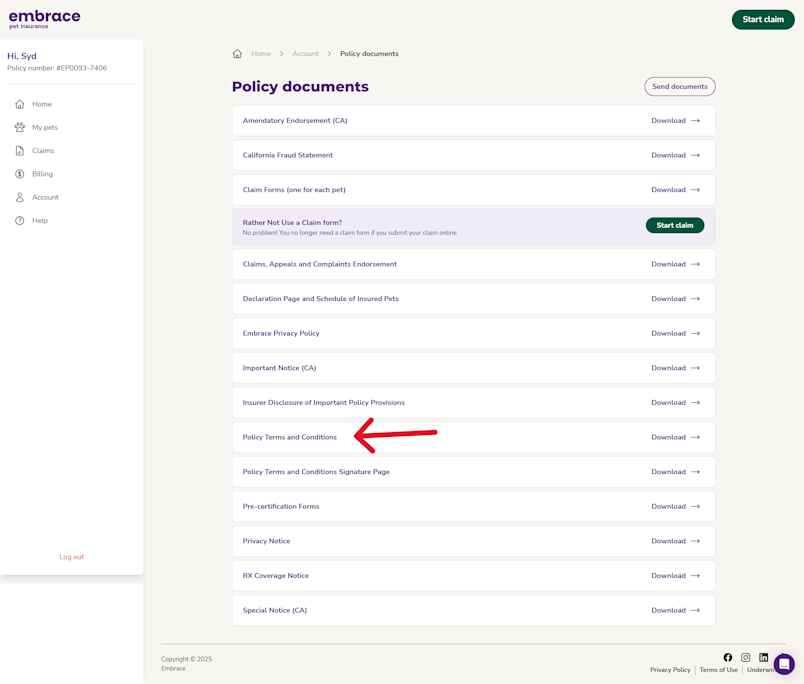Open the Claims document icon
This screenshot has width=804, height=684.
19,150
